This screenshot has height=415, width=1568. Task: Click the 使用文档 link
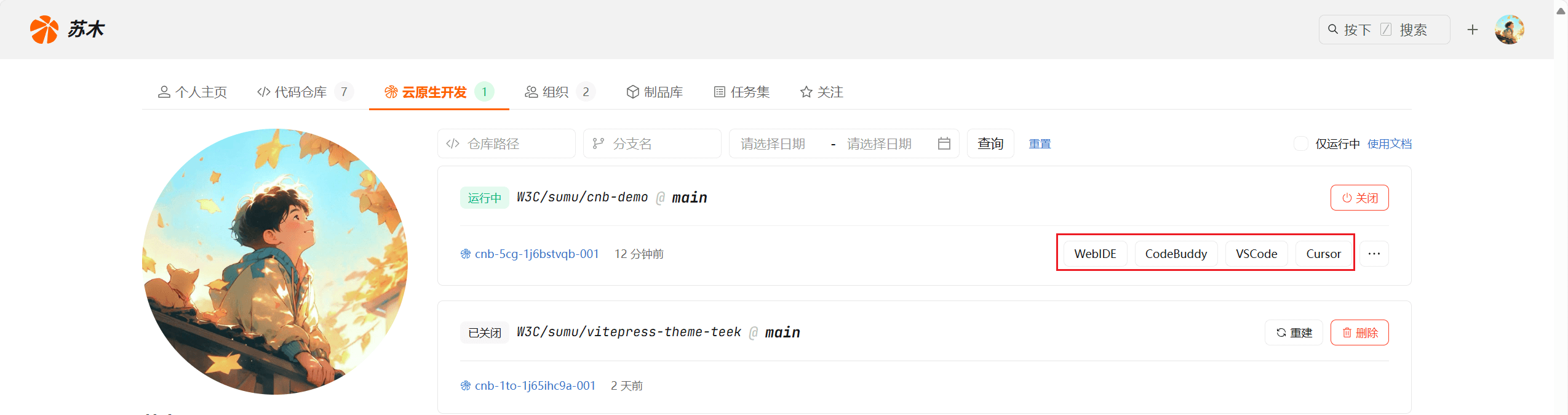point(1390,143)
